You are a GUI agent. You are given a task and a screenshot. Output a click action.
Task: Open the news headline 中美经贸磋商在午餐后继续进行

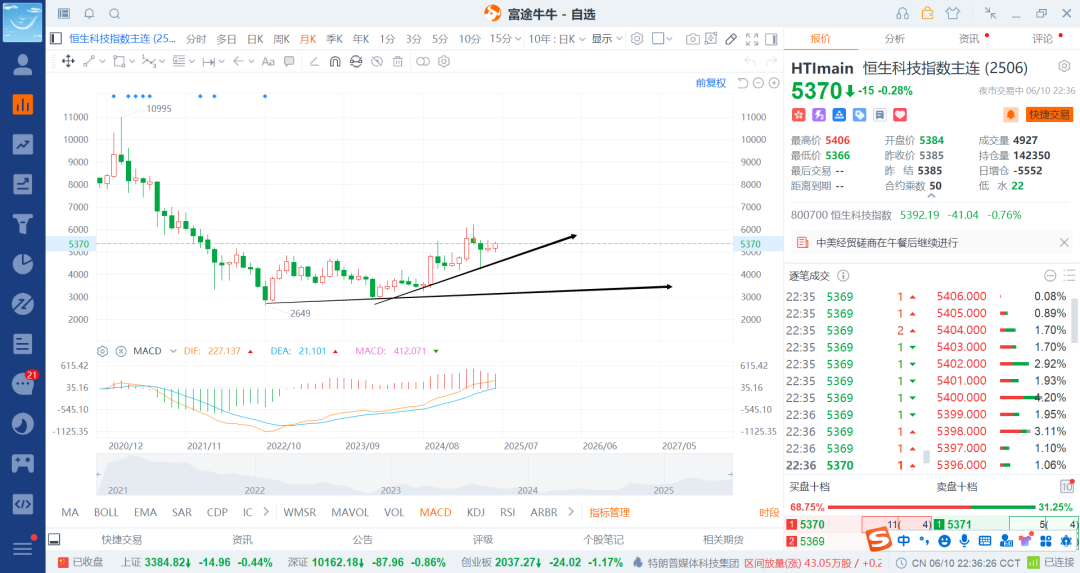tap(886, 242)
